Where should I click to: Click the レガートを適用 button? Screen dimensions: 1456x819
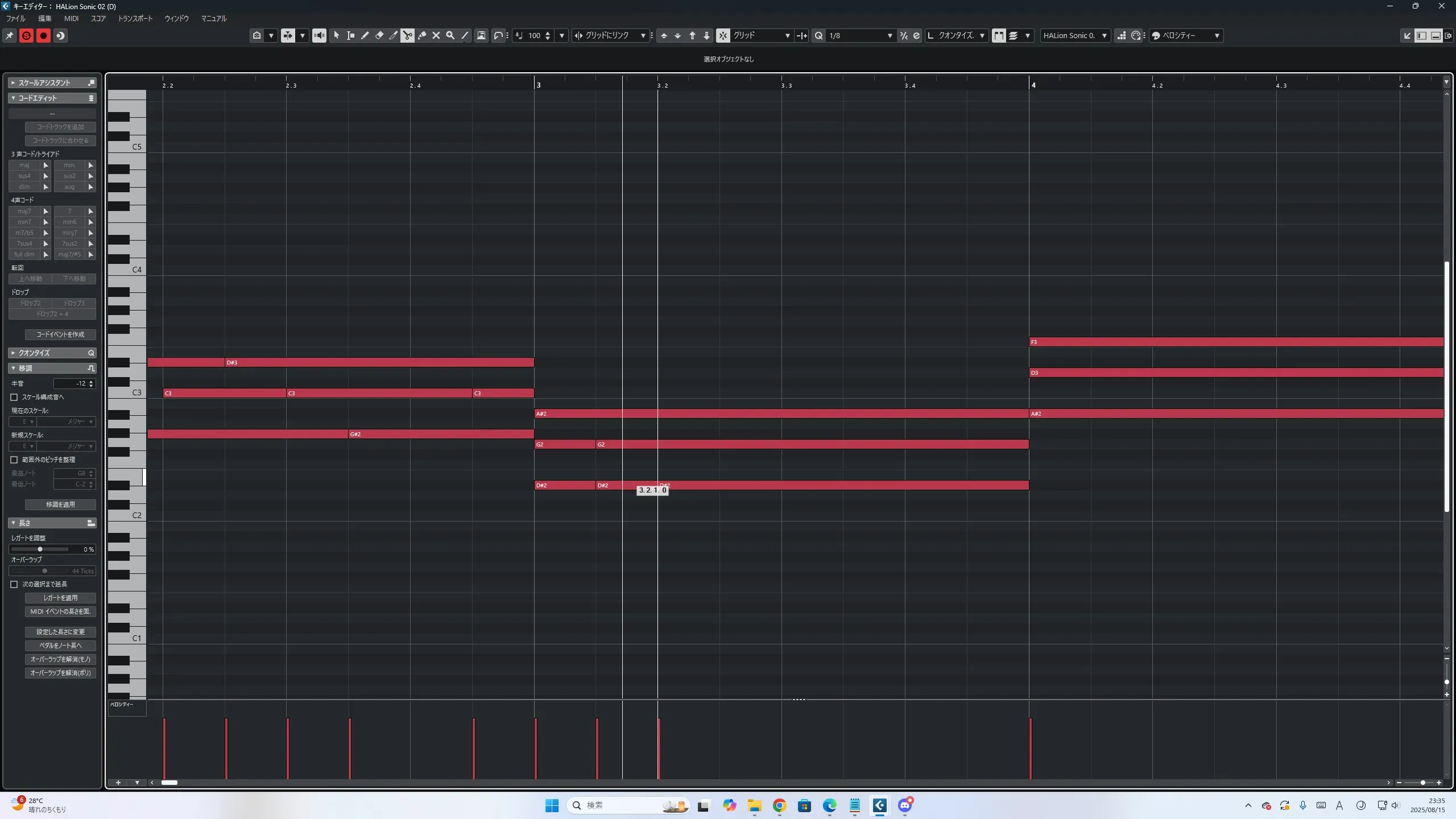(60, 598)
